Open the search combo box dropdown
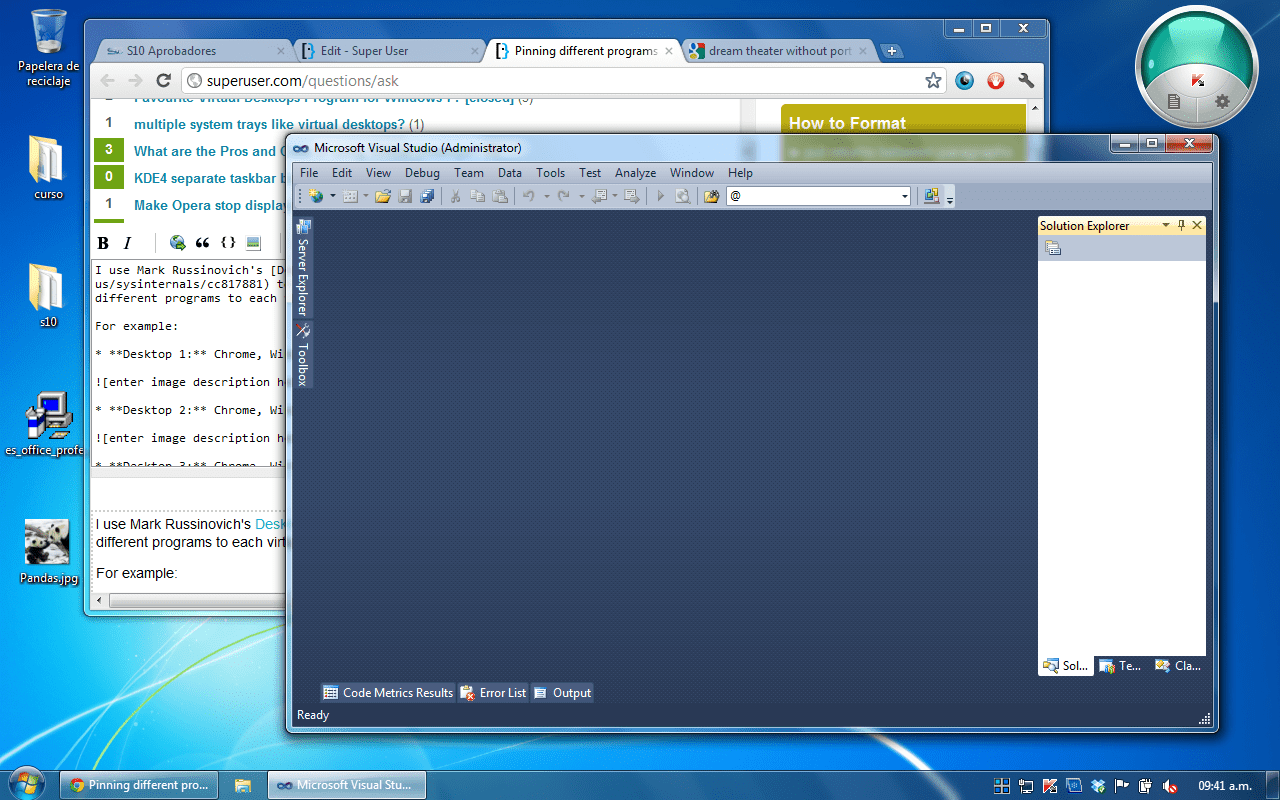The width and height of the screenshot is (1280, 800). (903, 196)
